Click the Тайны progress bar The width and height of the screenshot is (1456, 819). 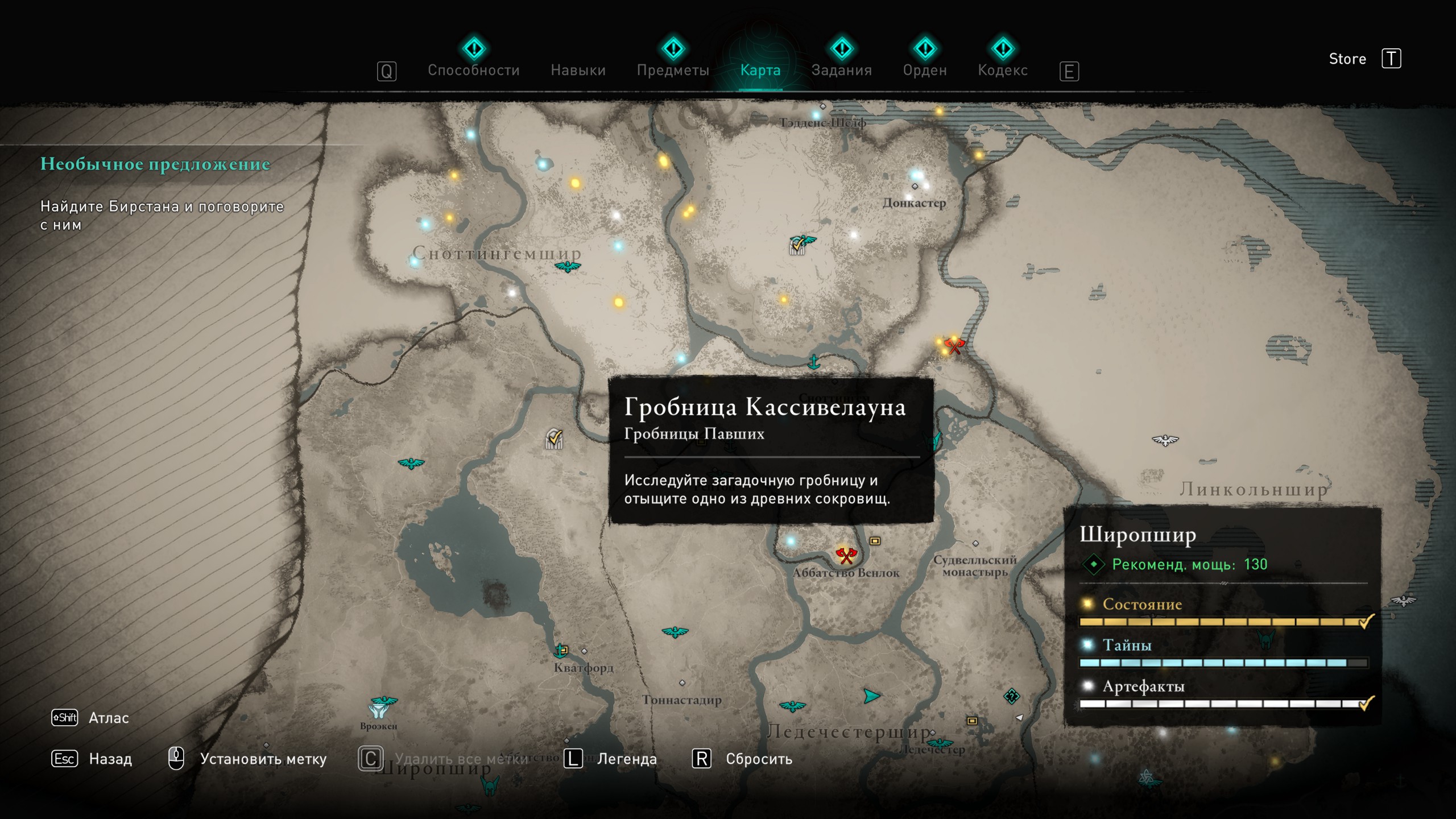pyautogui.click(x=1223, y=663)
